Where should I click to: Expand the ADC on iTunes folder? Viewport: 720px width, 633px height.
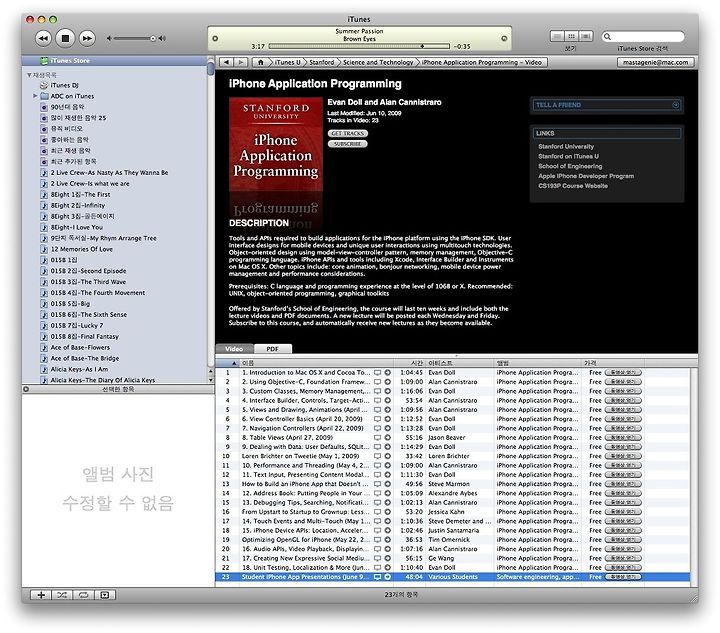tap(35, 96)
